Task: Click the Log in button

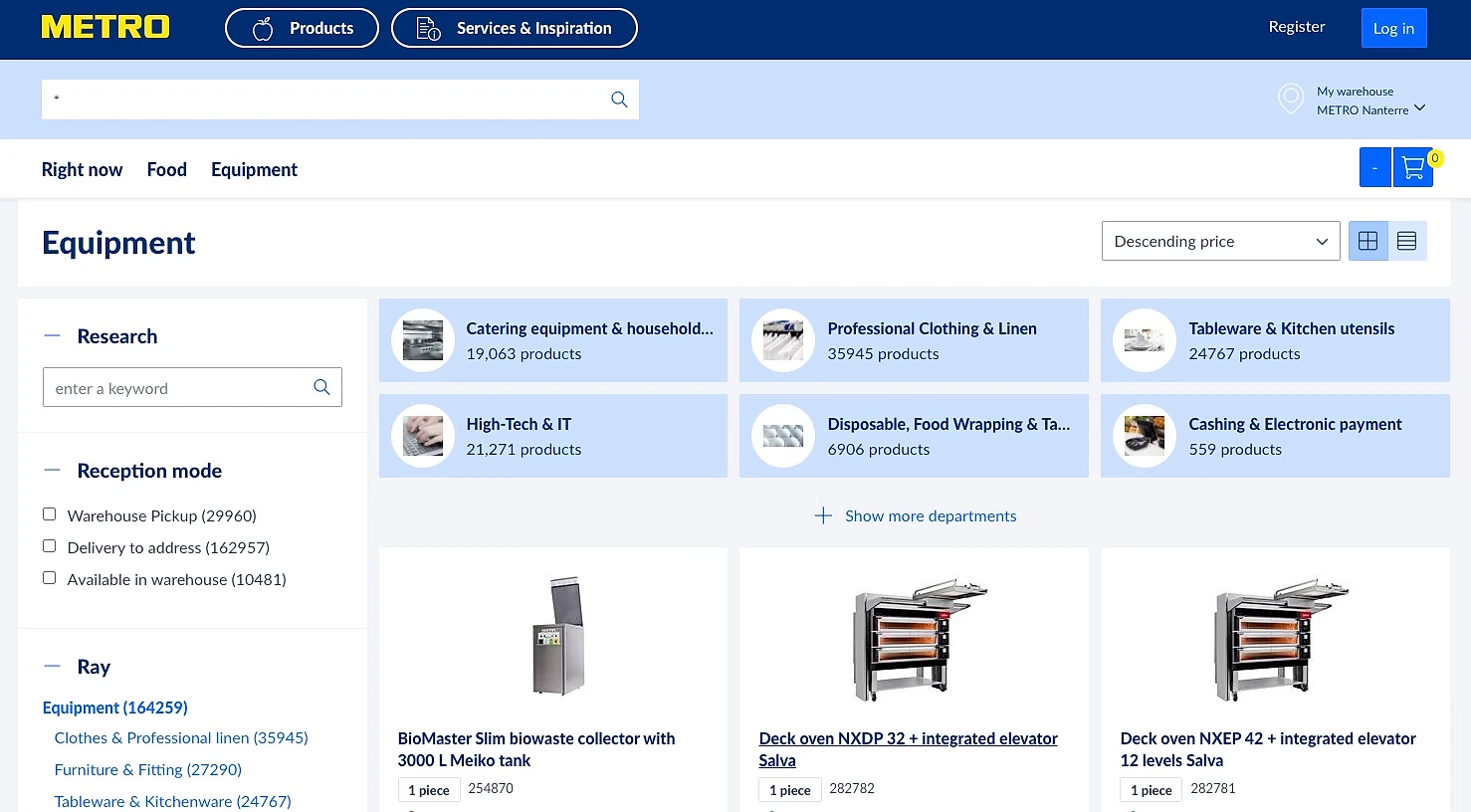Action: 1394,28
